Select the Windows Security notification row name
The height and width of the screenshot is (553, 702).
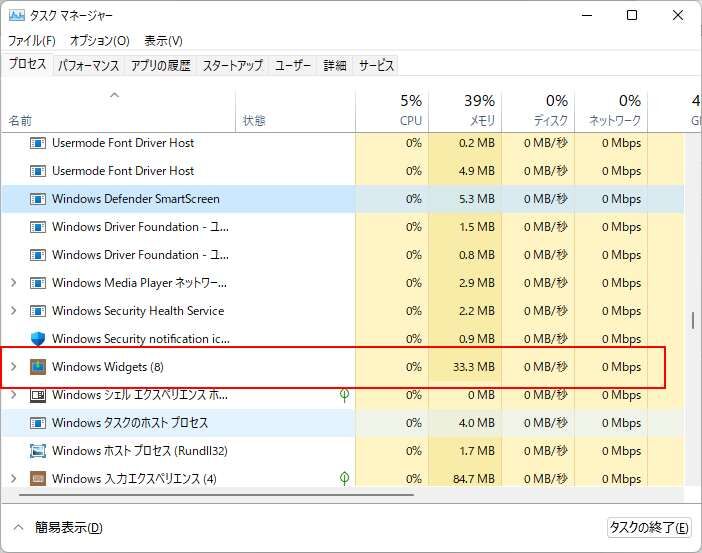tap(141, 339)
